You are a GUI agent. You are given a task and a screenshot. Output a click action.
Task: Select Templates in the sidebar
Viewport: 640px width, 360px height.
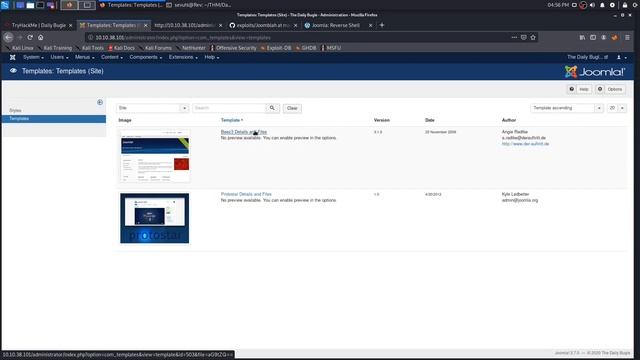[x=54, y=119]
